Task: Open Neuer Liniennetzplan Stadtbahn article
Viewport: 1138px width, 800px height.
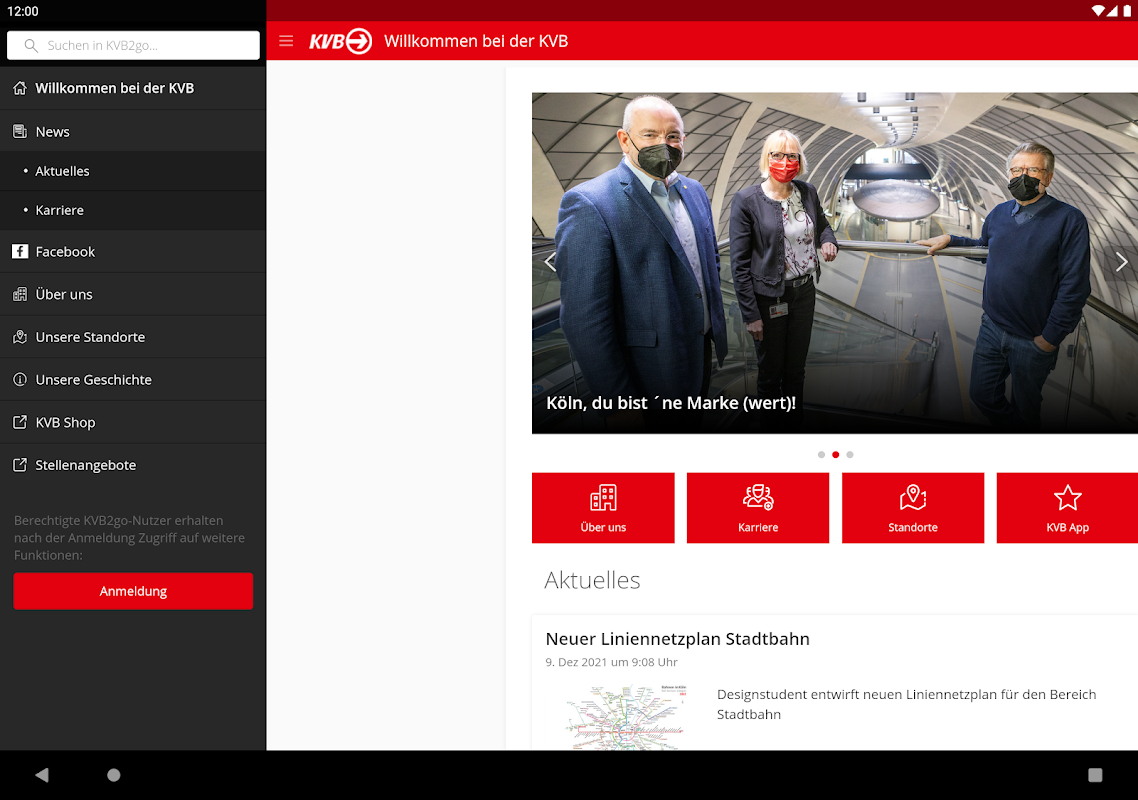Action: click(x=677, y=639)
